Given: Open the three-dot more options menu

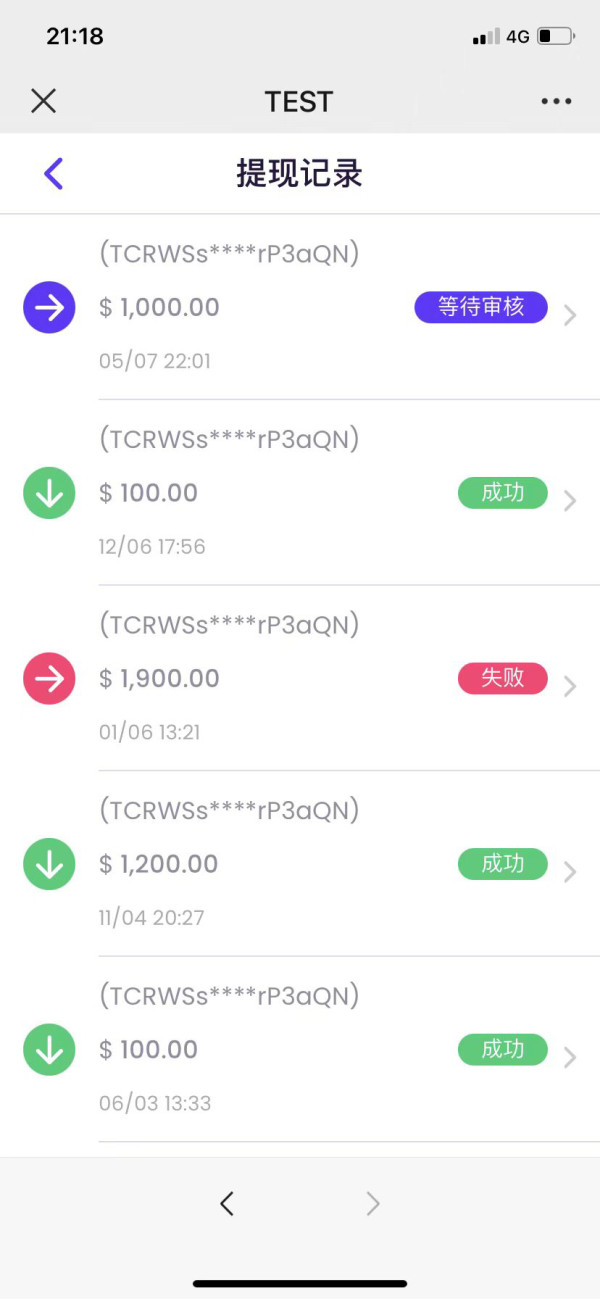Looking at the screenshot, I should click(x=556, y=101).
